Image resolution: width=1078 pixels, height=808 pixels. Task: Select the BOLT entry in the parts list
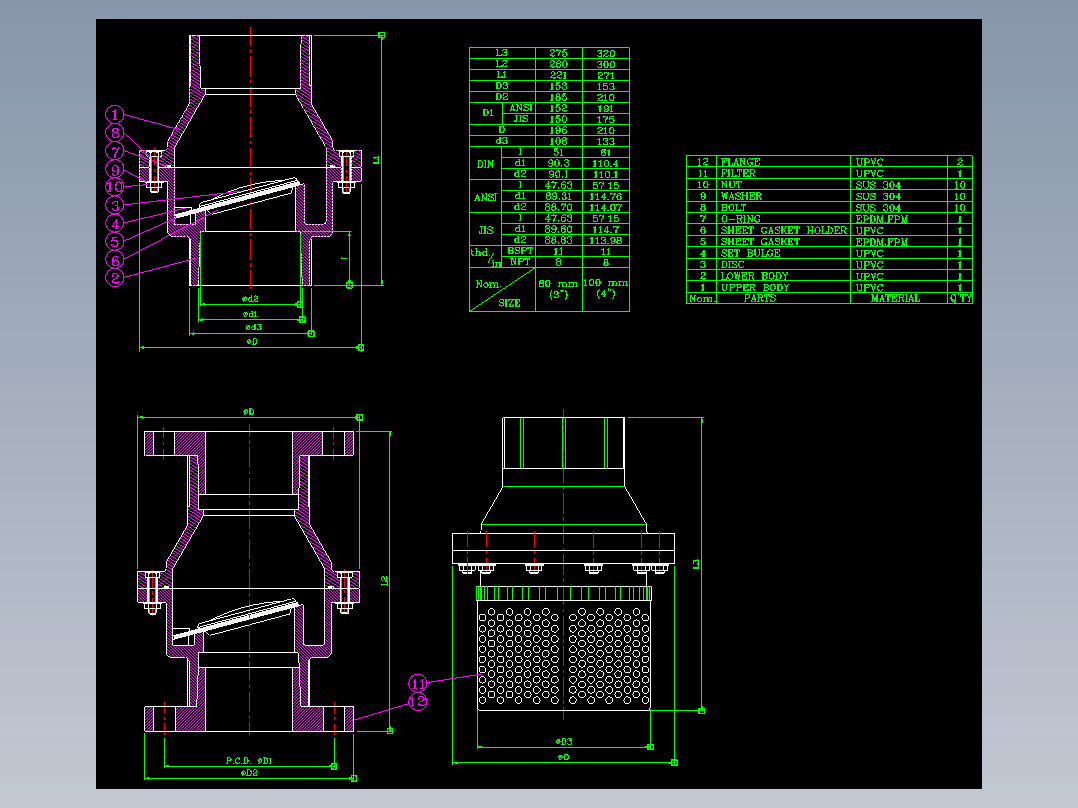(x=733, y=208)
